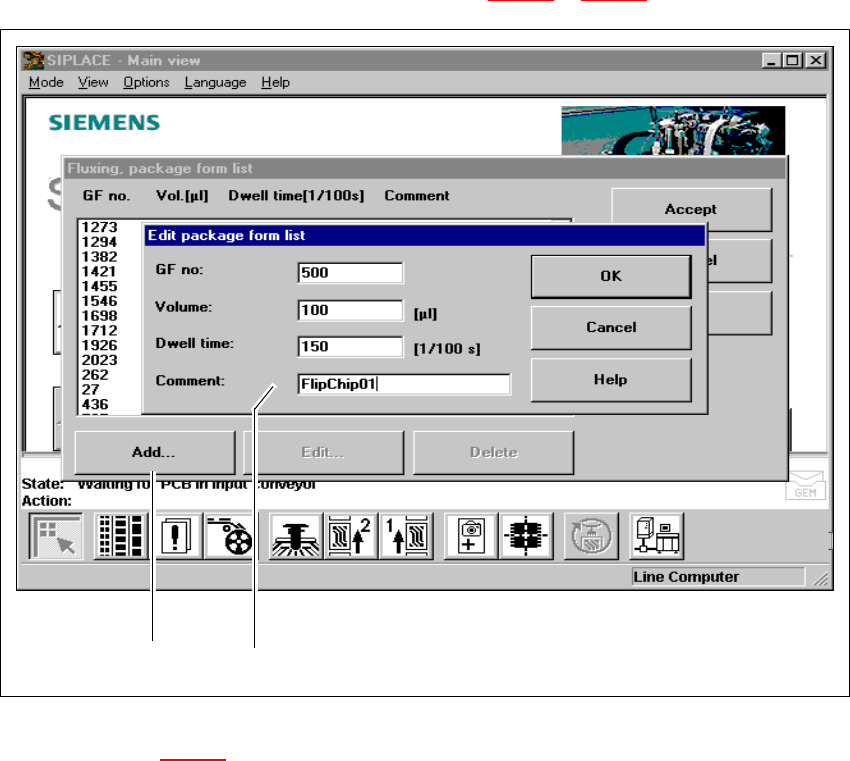Click the Accept button
Image resolution: width=850 pixels, height=761 pixels.
(691, 209)
